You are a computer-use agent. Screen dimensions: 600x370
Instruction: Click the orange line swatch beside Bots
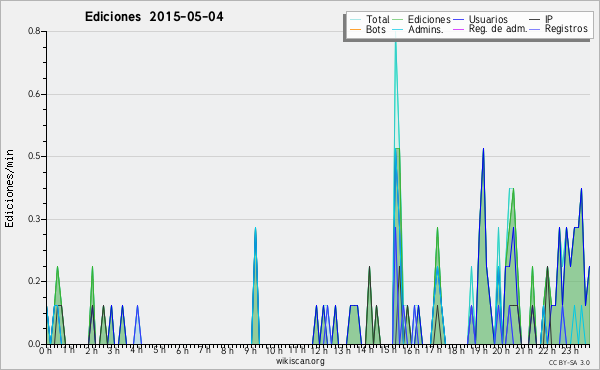(355, 29)
